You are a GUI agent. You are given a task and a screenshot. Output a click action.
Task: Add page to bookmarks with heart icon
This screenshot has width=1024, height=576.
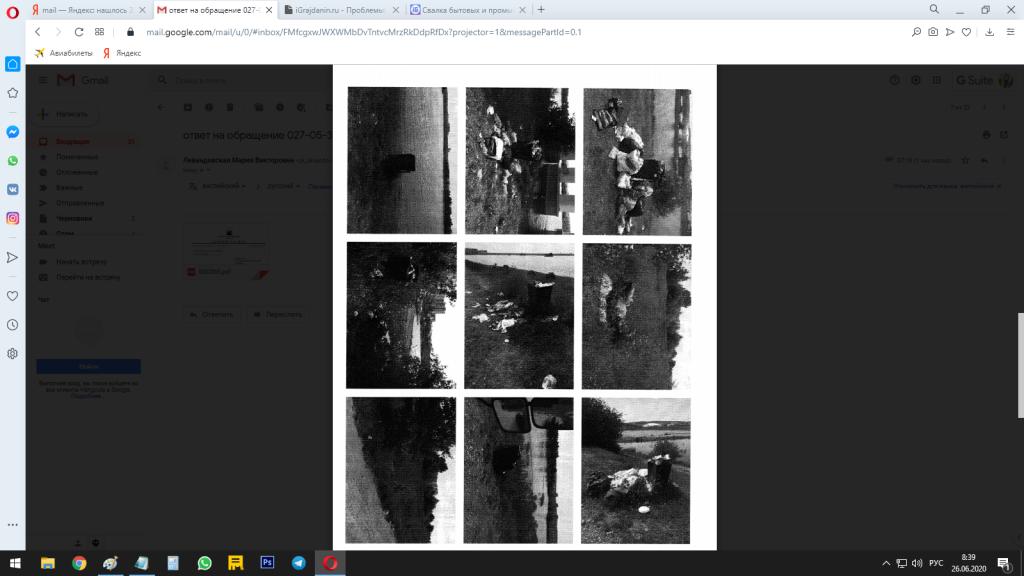tap(966, 32)
